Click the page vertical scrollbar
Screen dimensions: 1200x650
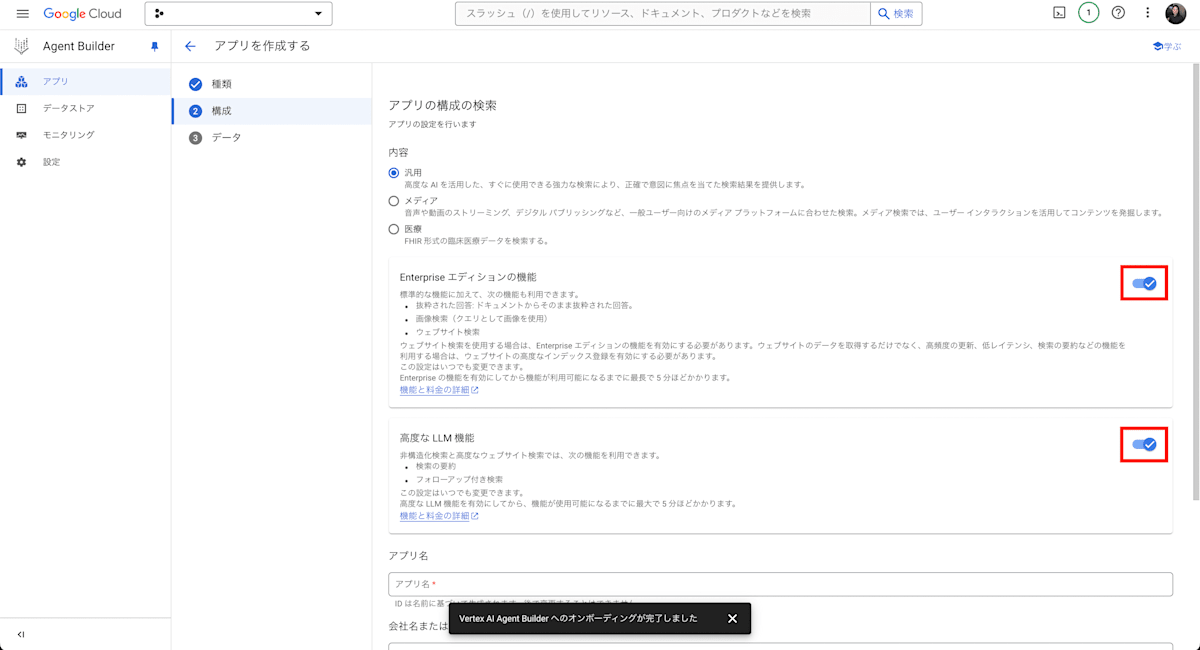point(1194,280)
